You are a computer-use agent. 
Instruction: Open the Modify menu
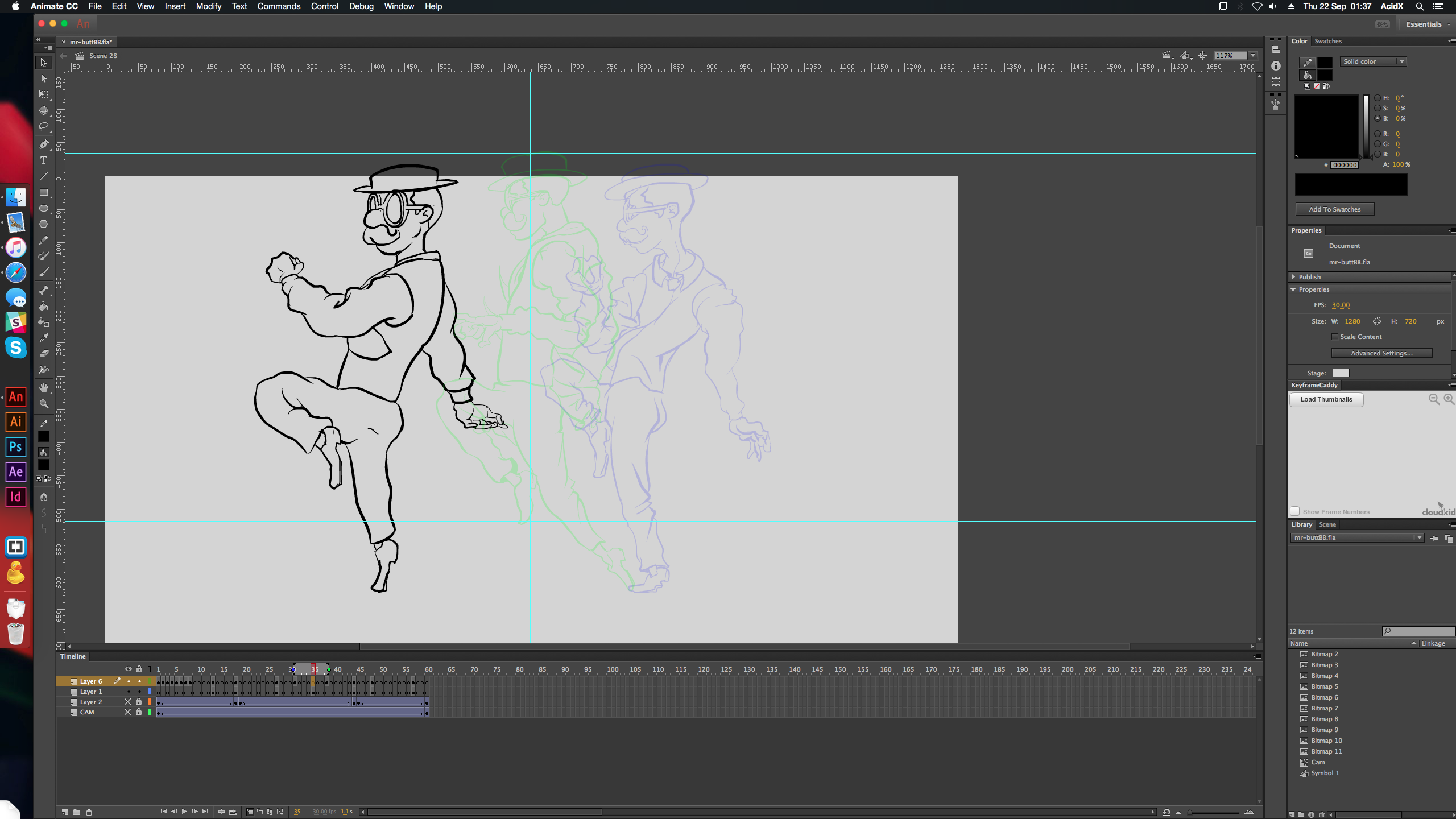pos(209,6)
